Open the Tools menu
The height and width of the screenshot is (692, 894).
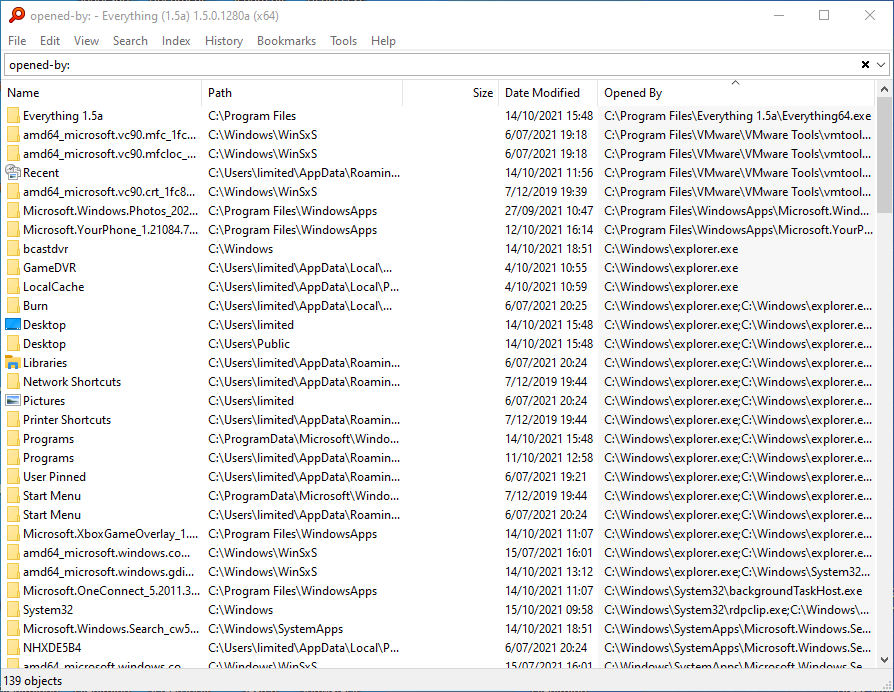coord(343,41)
